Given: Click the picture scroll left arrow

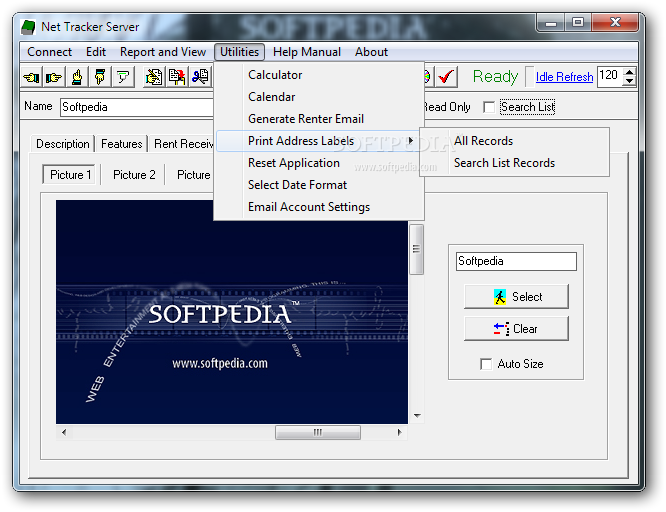Looking at the screenshot, I should tap(64, 433).
